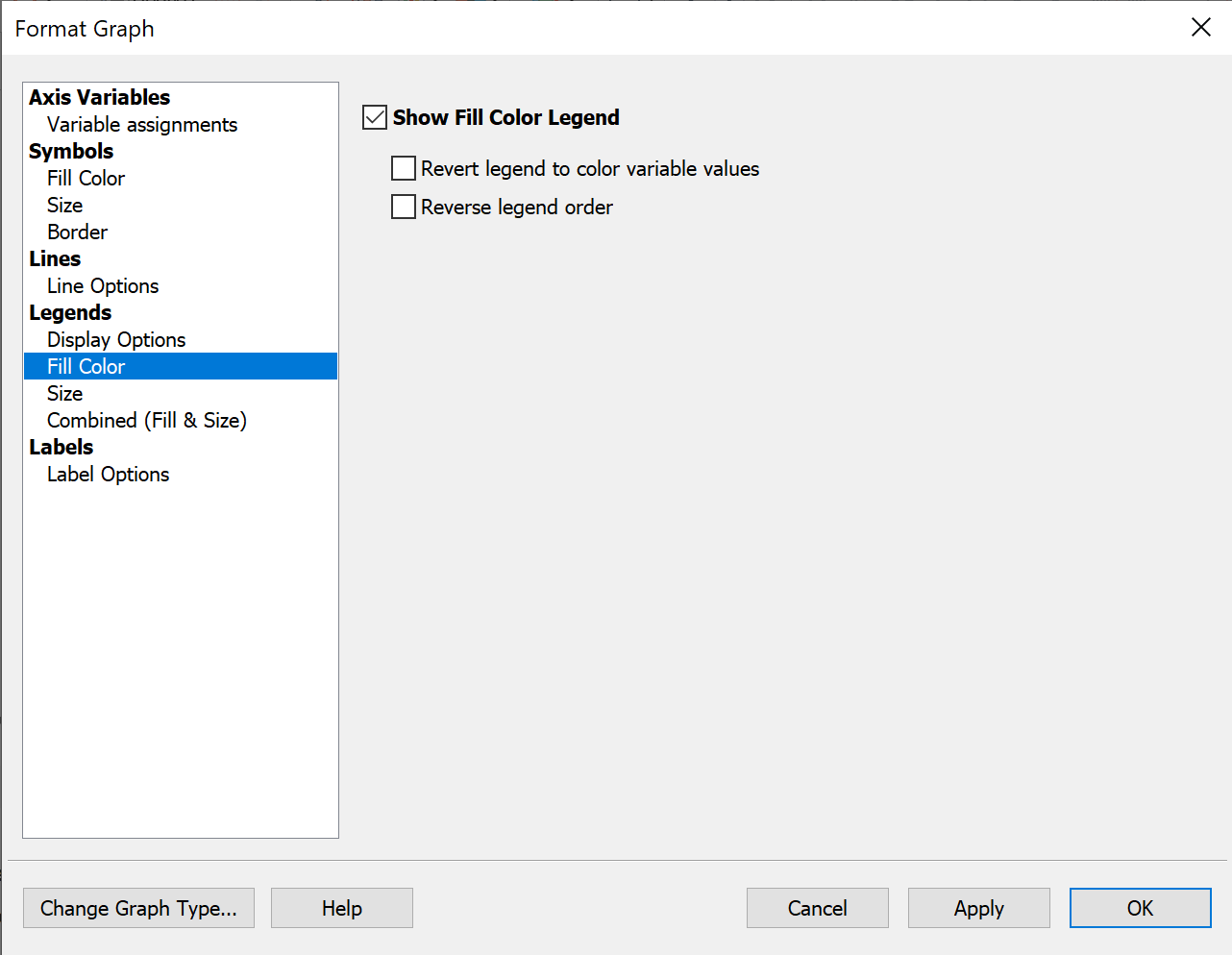Select Size under Symbols
The width and height of the screenshot is (1232, 955).
tap(63, 205)
